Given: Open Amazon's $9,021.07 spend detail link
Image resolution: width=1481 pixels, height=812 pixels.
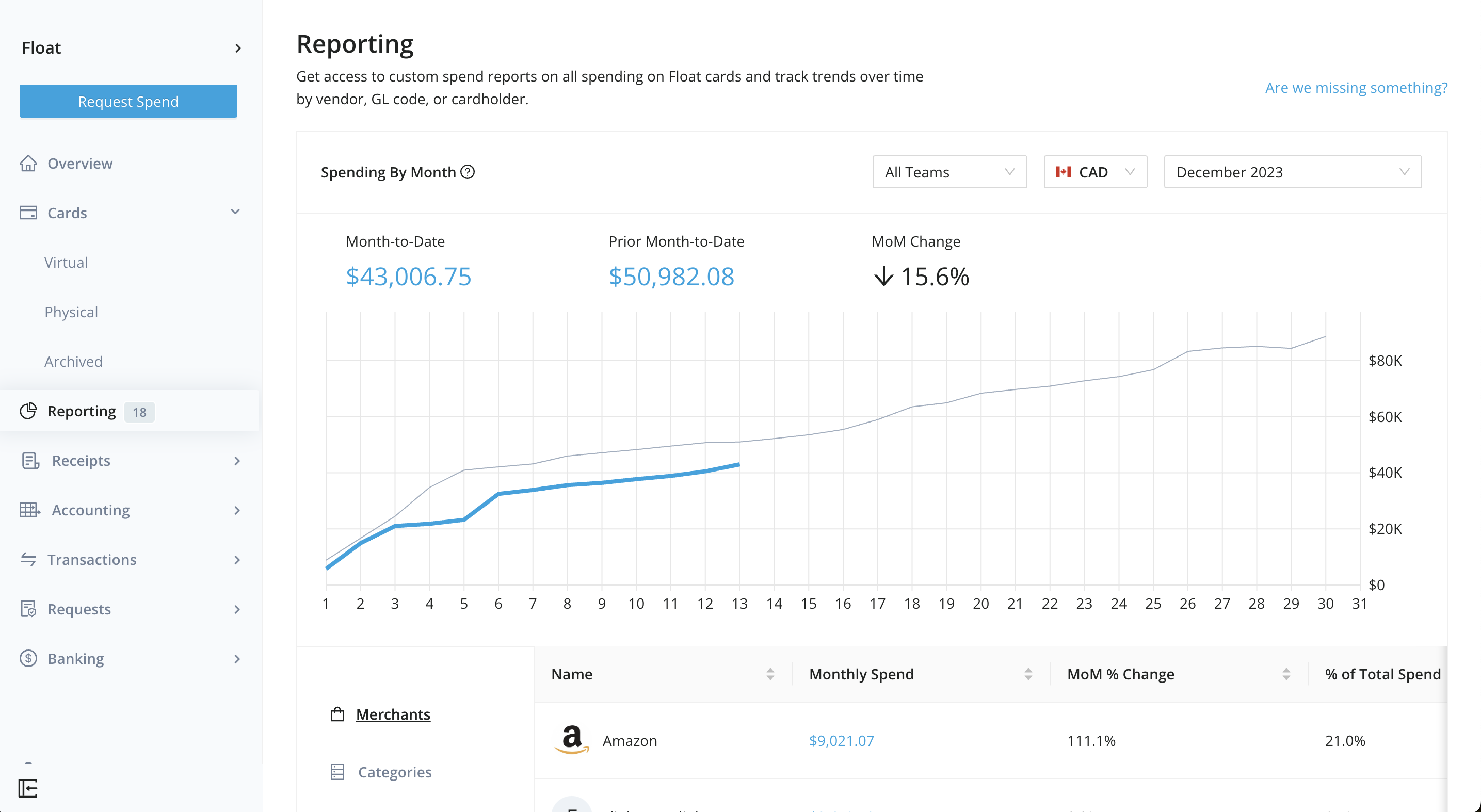Looking at the screenshot, I should tap(841, 741).
